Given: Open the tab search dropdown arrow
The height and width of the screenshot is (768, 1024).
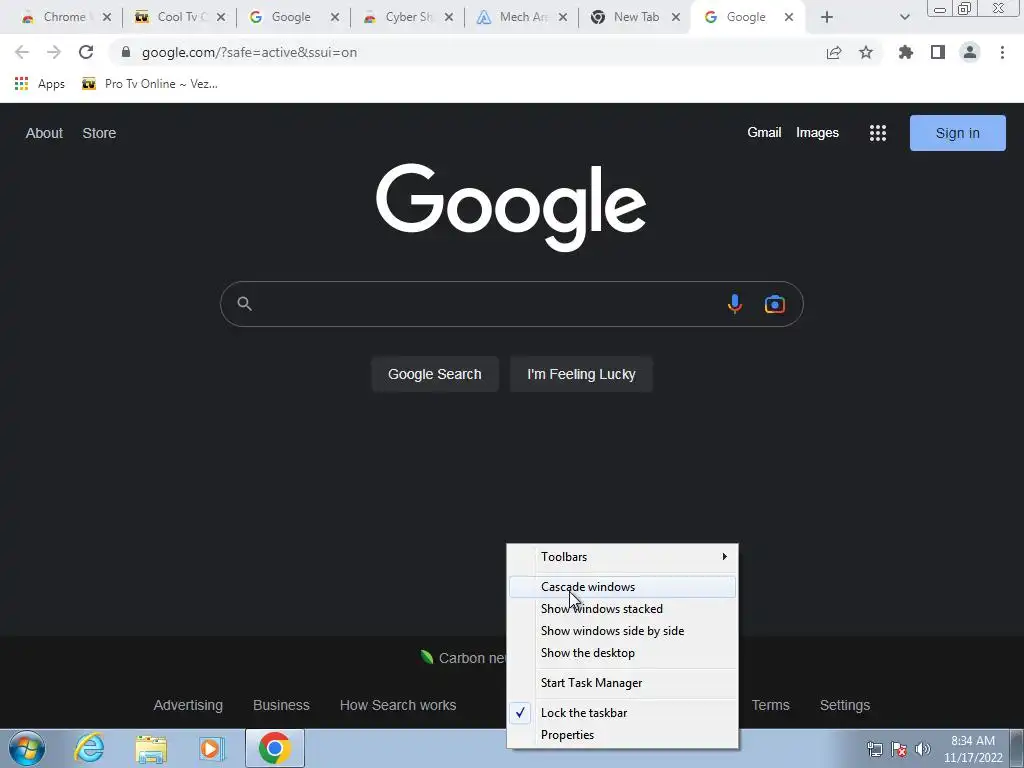Looking at the screenshot, I should [x=904, y=17].
